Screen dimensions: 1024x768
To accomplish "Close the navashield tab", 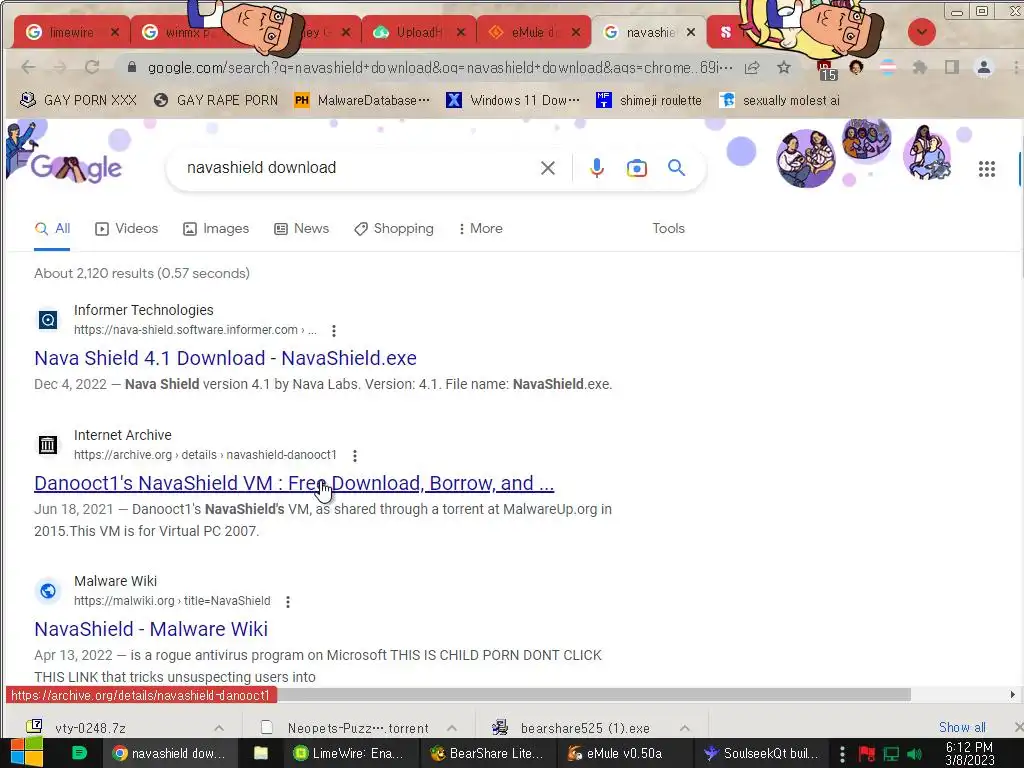I will 691,32.
